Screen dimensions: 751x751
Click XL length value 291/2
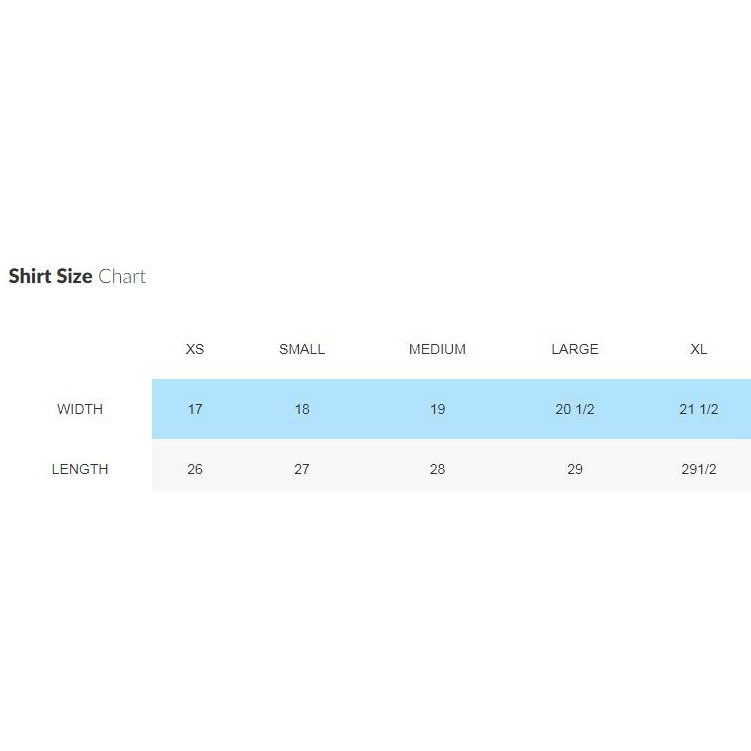[699, 469]
